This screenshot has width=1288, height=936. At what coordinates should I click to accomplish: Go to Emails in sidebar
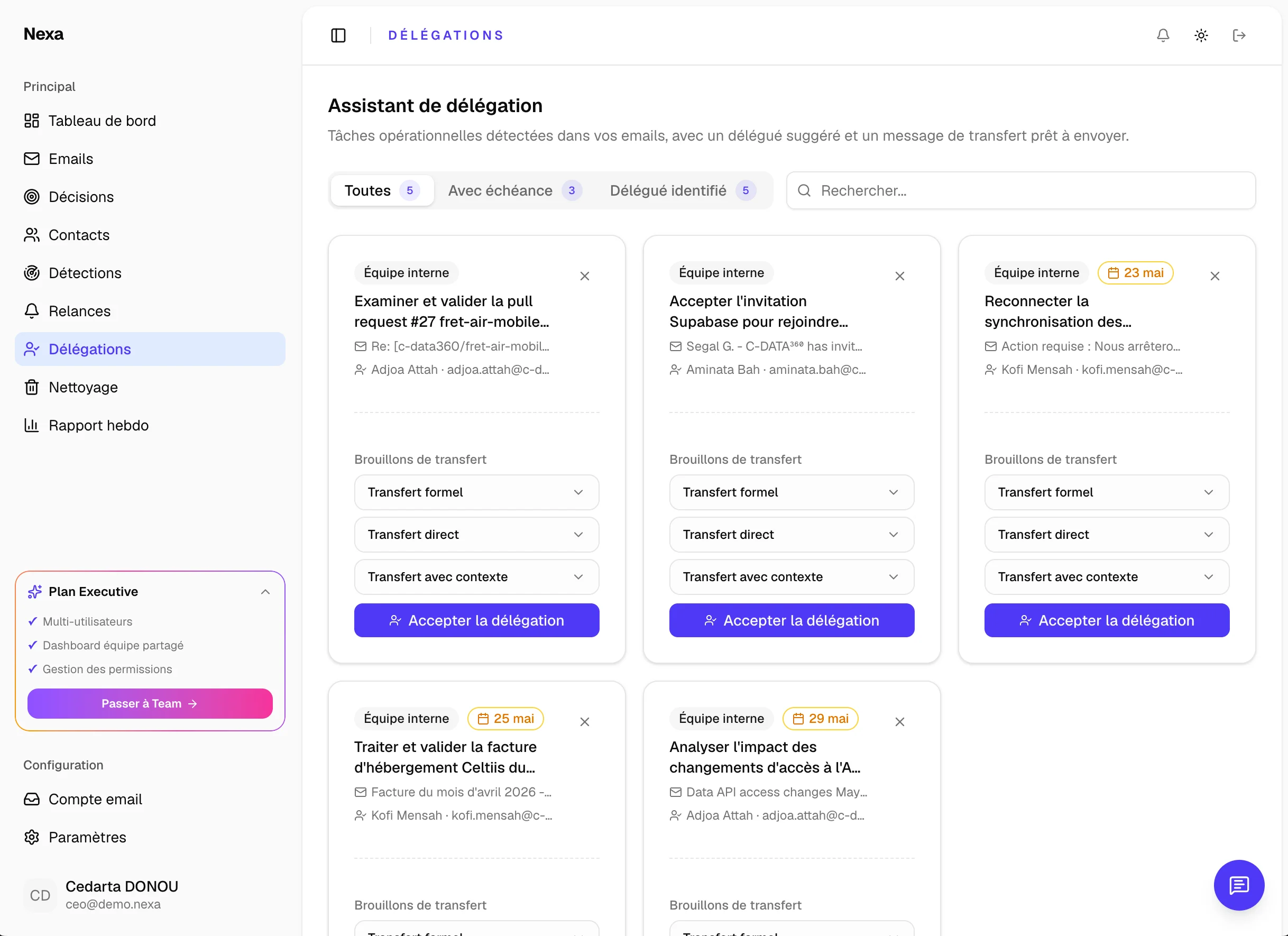point(150,159)
